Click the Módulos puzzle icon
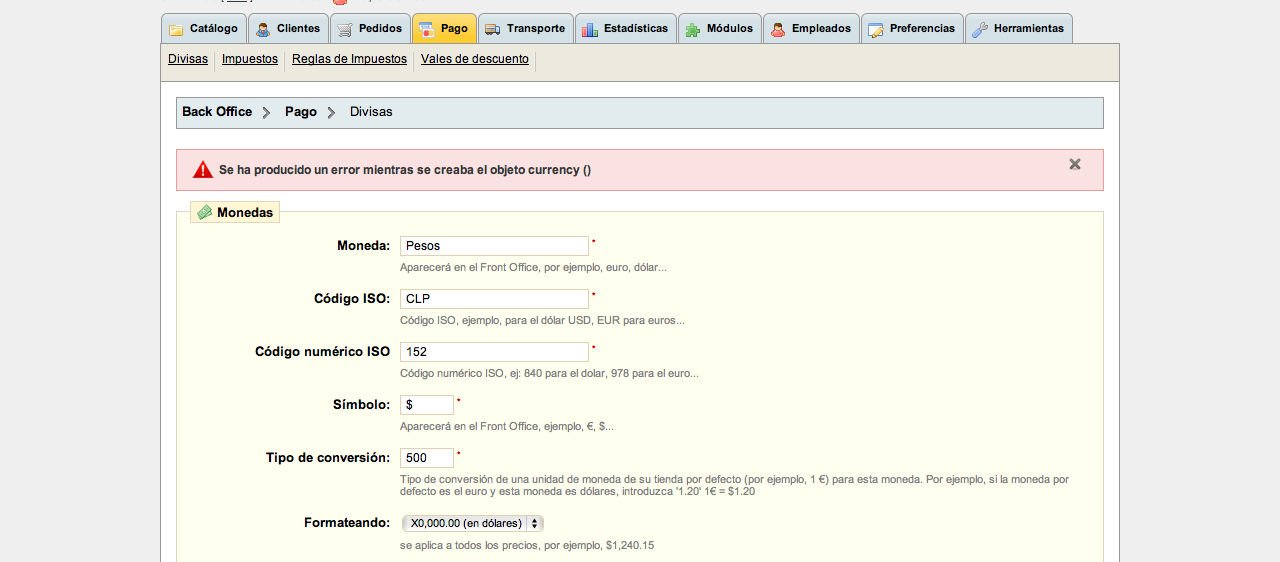 click(693, 29)
